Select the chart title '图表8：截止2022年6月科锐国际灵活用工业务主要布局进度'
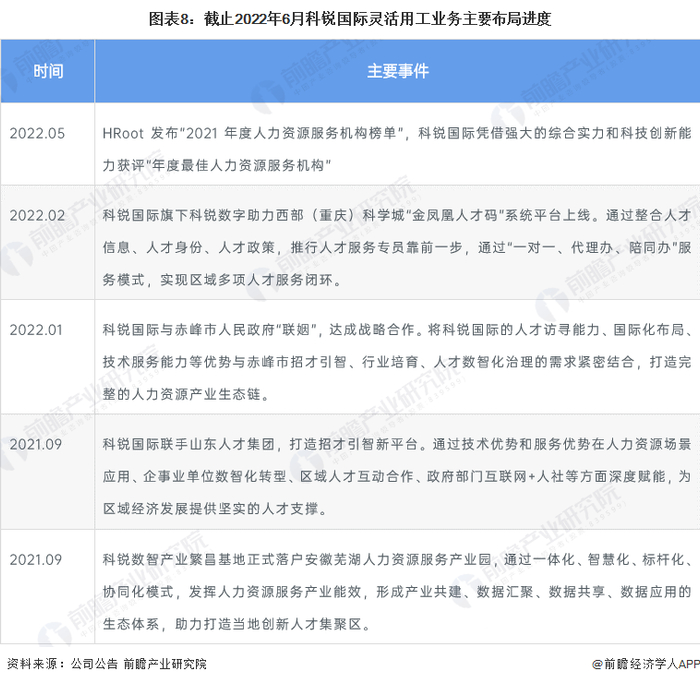The width and height of the screenshot is (700, 683). (x=350, y=19)
